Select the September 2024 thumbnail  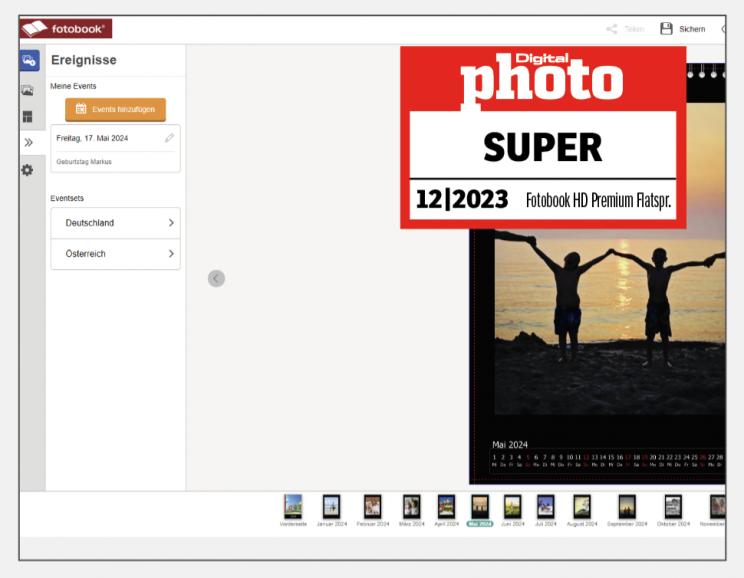(x=627, y=507)
